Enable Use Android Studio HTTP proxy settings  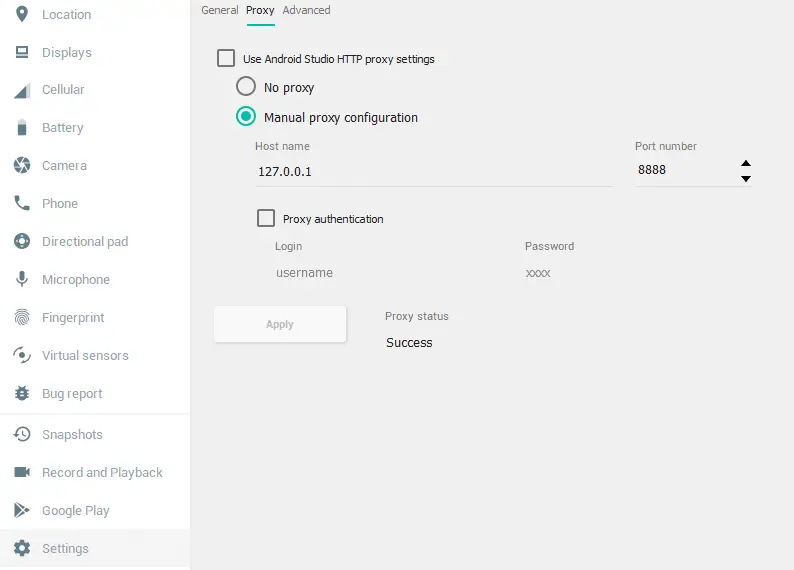click(x=226, y=59)
